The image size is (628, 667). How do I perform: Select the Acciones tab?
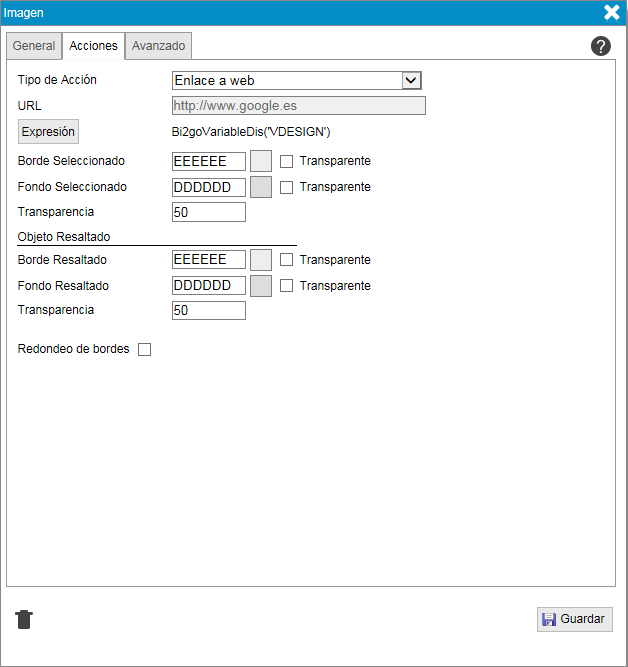click(x=93, y=46)
